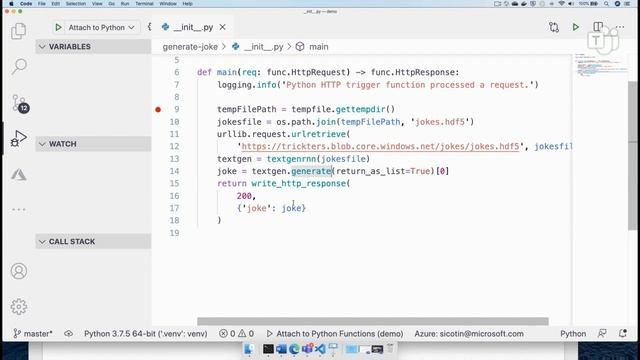This screenshot has height=360, width=640.
Task: Open the Search view in activity bar
Action: tap(19, 66)
